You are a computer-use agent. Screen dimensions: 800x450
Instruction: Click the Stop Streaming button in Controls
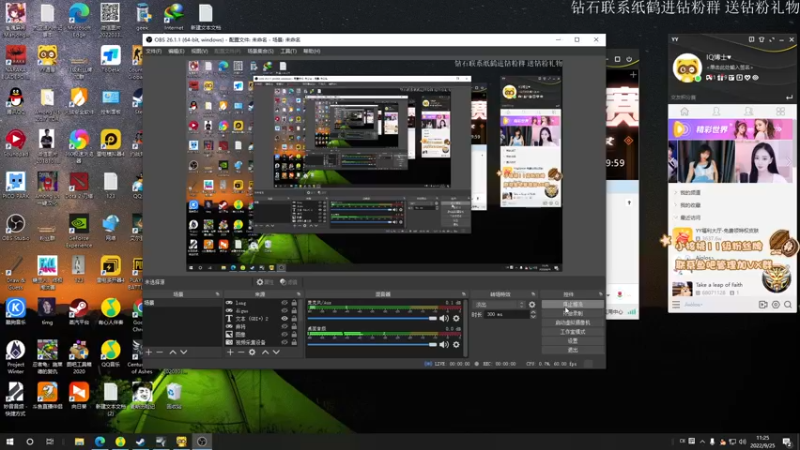coord(572,304)
